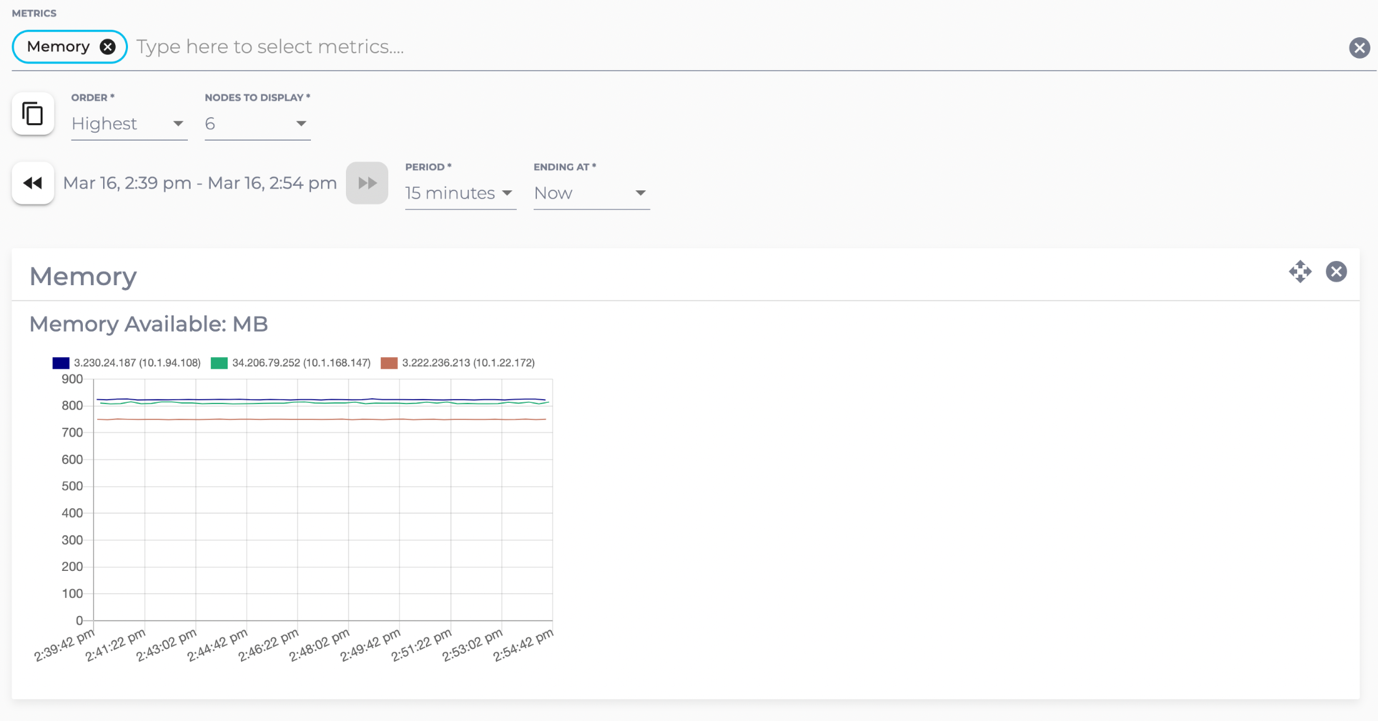Viewport: 1378px width, 721px height.
Task: Step forward to the next time period
Action: click(367, 183)
